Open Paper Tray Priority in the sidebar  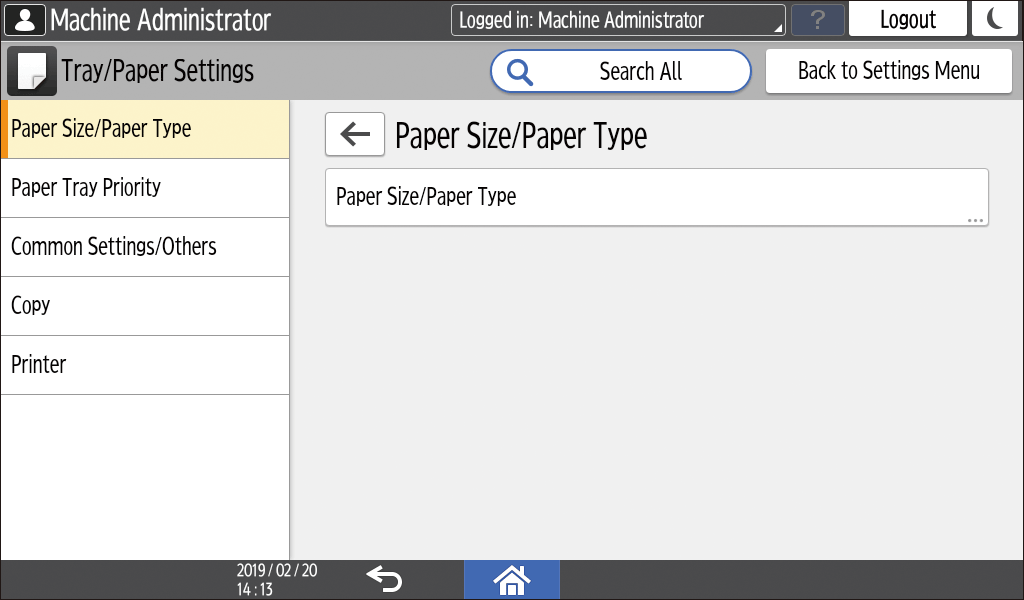(x=145, y=188)
